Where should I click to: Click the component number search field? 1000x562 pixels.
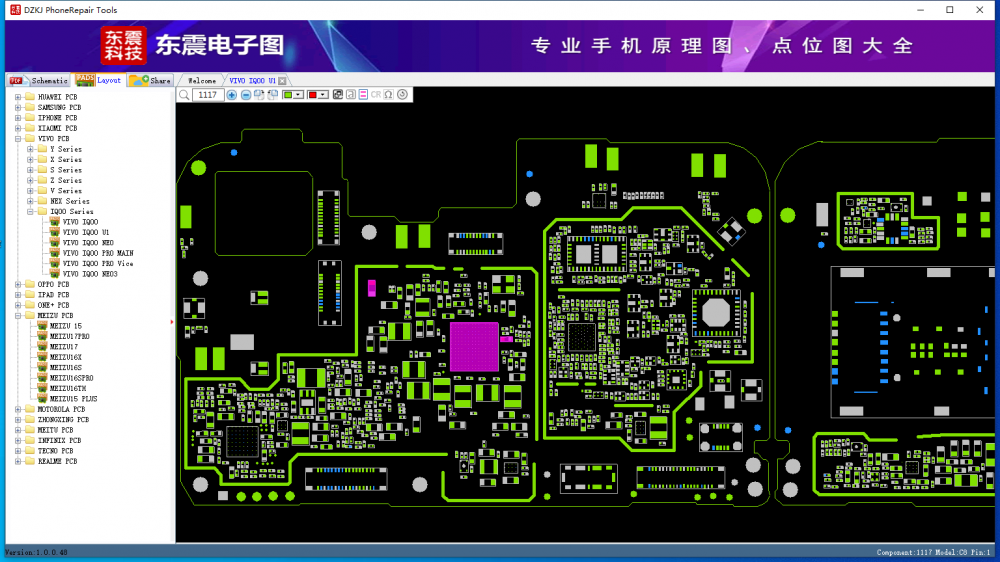tap(207, 95)
